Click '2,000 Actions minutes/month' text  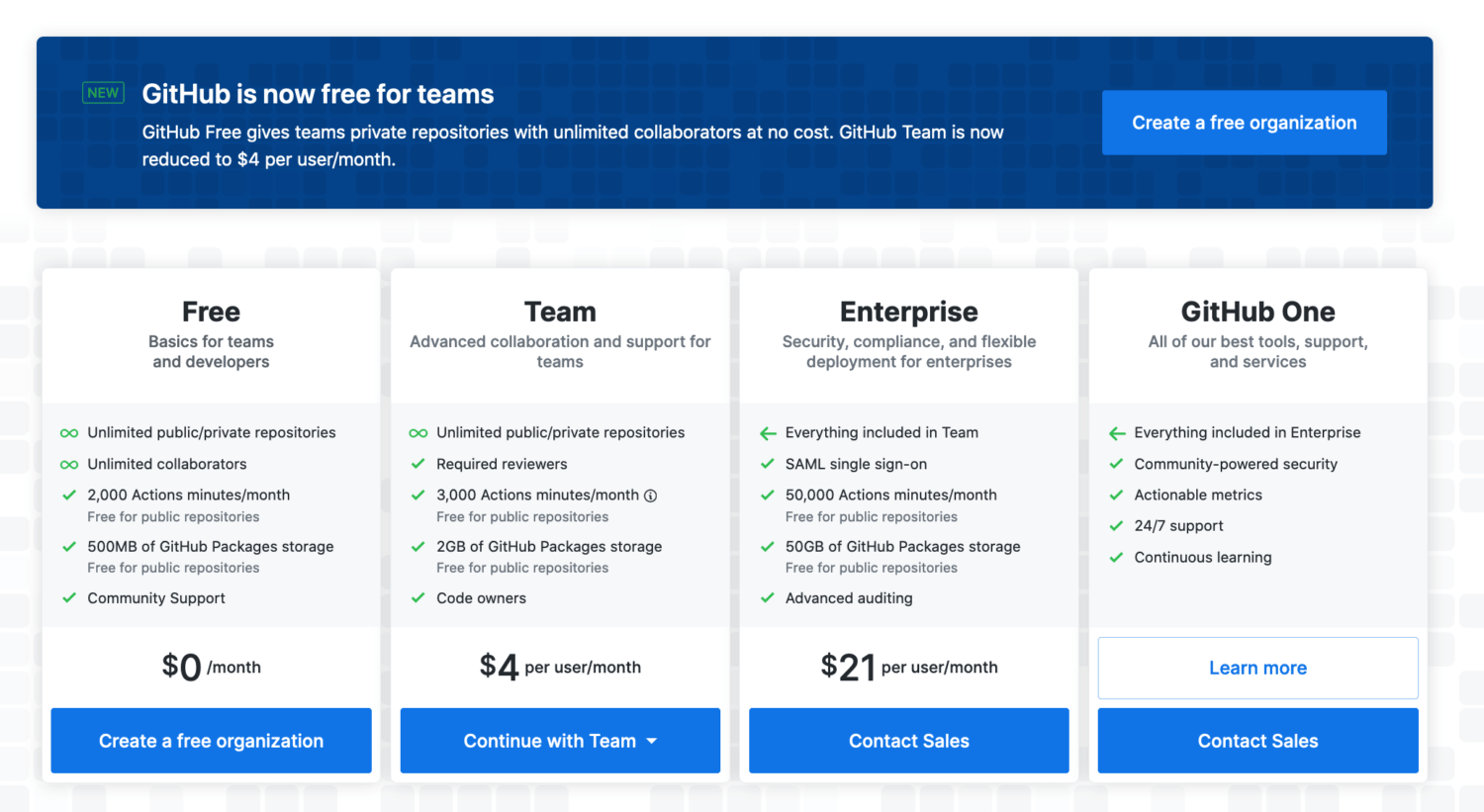188,495
